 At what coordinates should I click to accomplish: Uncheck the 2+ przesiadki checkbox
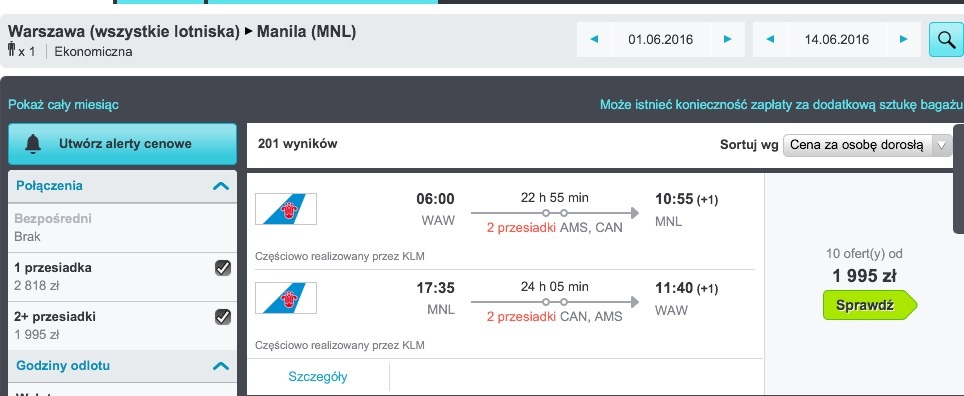click(223, 317)
